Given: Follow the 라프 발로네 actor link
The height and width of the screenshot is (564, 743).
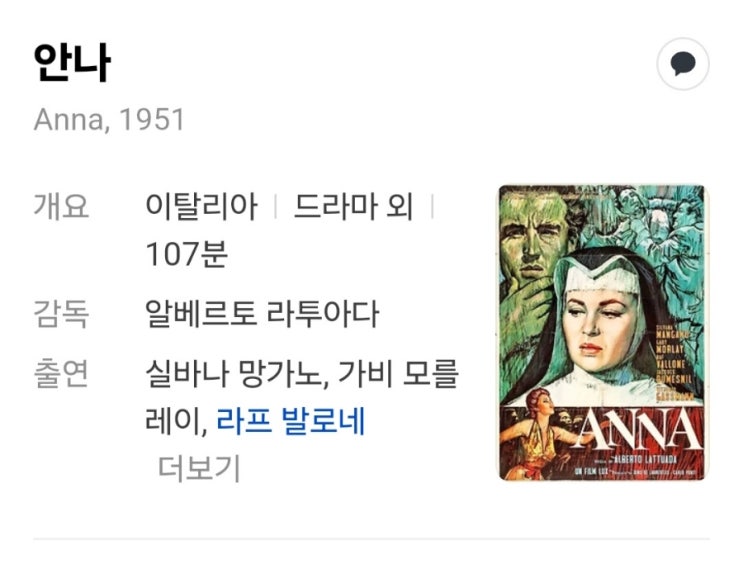Looking at the screenshot, I should tap(290, 421).
